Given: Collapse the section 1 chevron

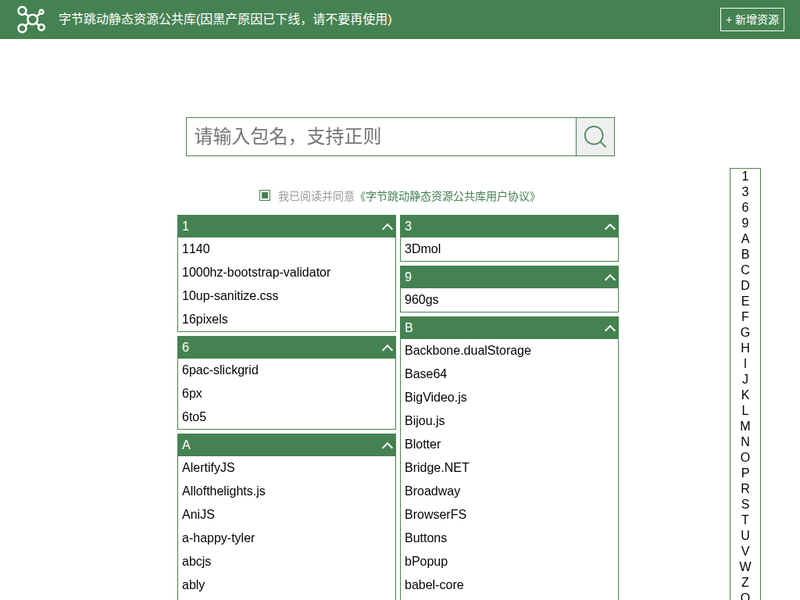Looking at the screenshot, I should pos(387,227).
